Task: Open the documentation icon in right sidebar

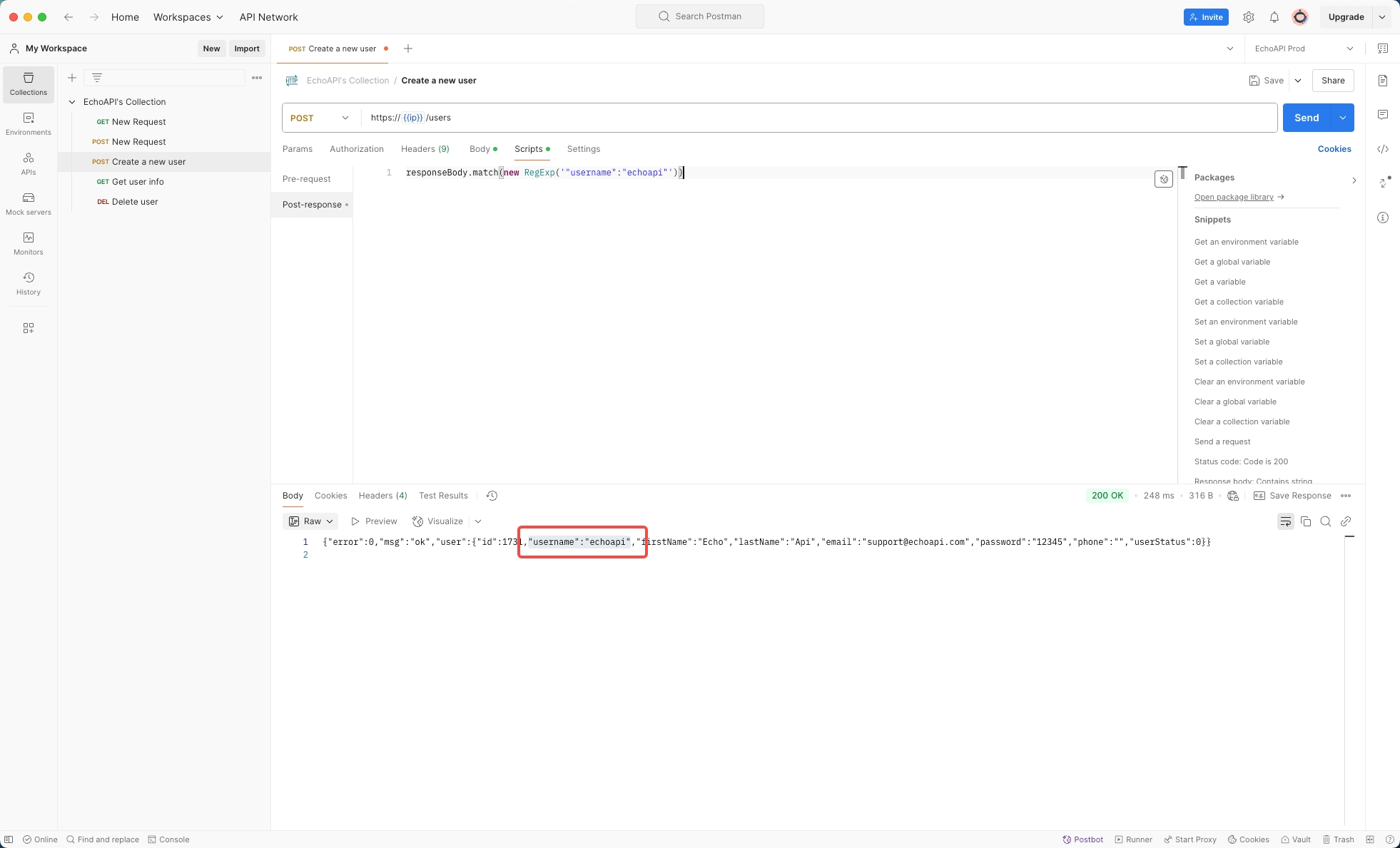Action: 1383,81
